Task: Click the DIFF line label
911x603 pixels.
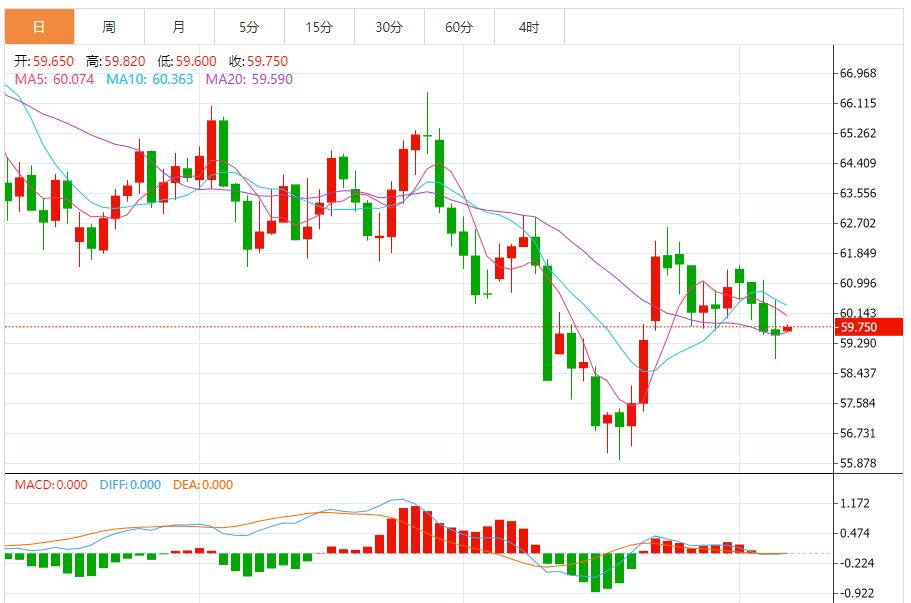Action: coord(130,485)
